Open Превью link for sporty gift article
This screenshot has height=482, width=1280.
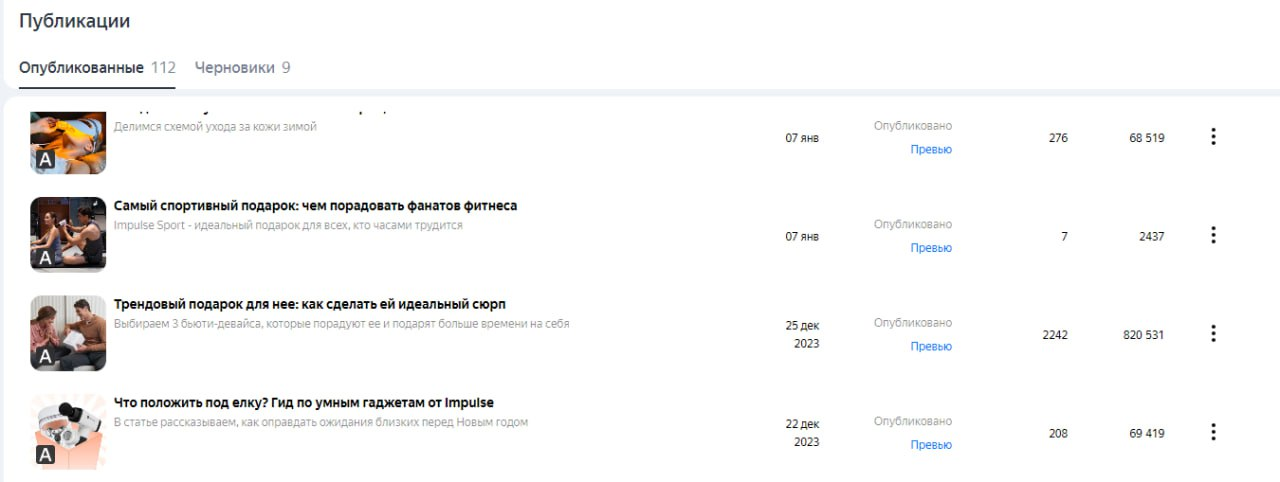pos(931,248)
